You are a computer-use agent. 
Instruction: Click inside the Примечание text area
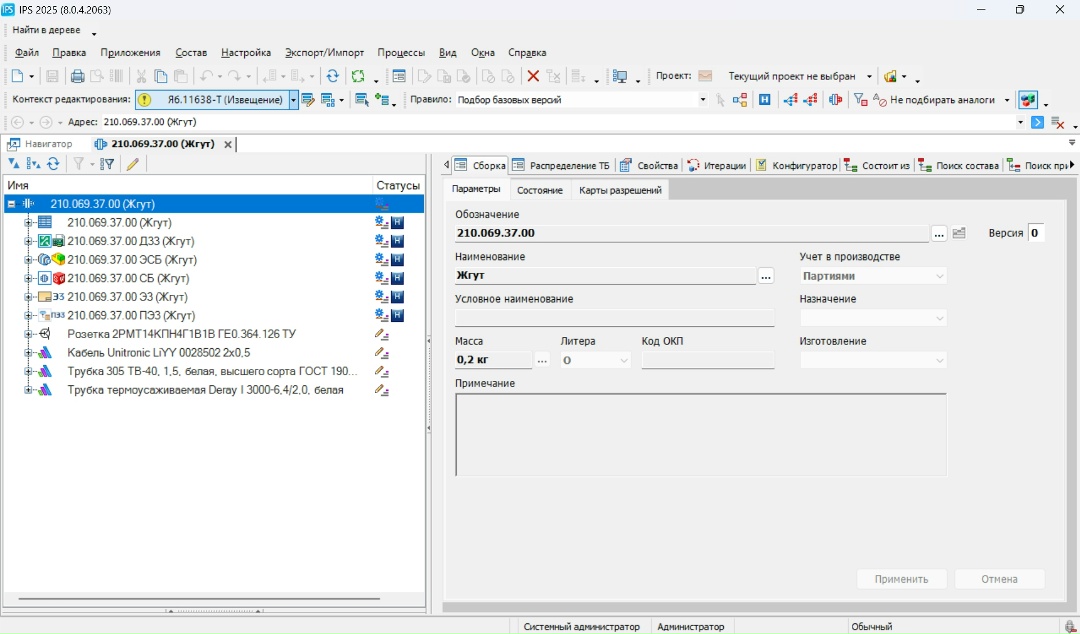(700, 434)
